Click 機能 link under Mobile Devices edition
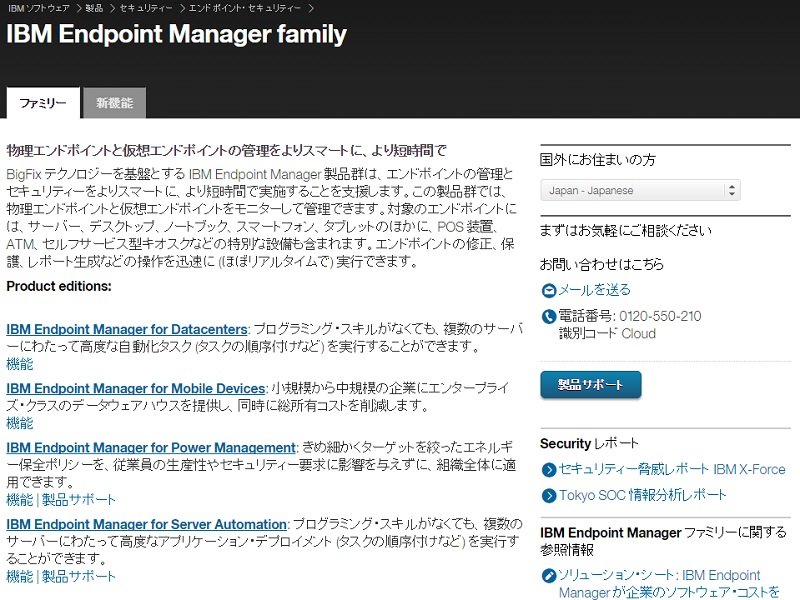 pyautogui.click(x=19, y=423)
